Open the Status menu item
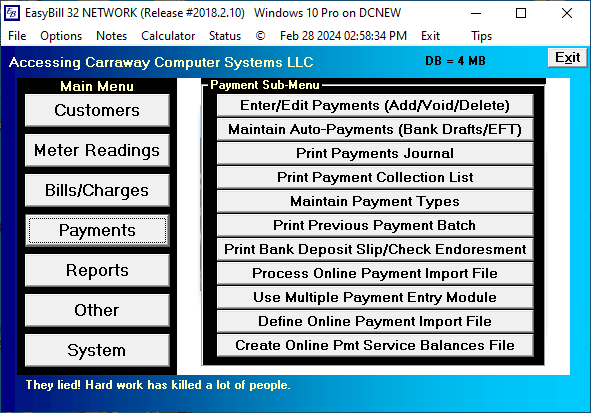Screen dimensions: 591x413 click(x=225, y=36)
